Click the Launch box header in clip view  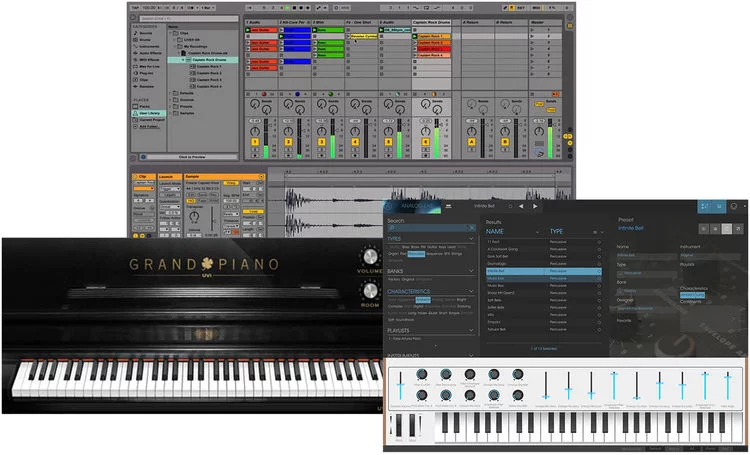click(x=170, y=177)
